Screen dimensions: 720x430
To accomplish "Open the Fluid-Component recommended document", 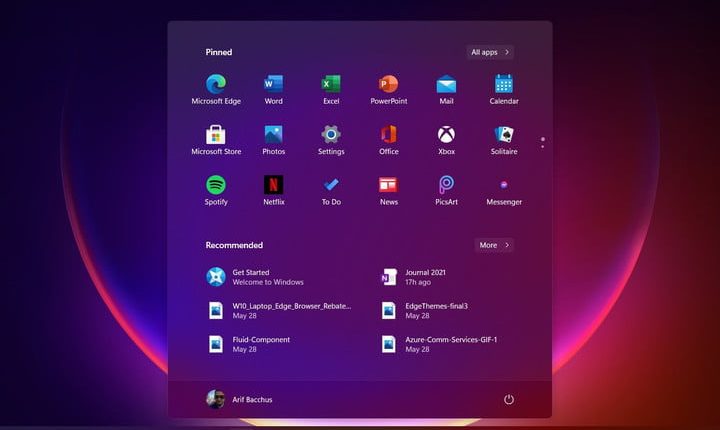I will (260, 344).
